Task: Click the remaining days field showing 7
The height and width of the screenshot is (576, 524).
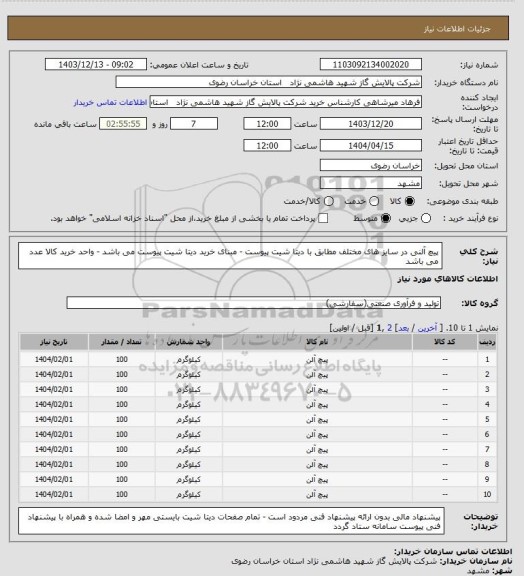Action: coord(194,124)
